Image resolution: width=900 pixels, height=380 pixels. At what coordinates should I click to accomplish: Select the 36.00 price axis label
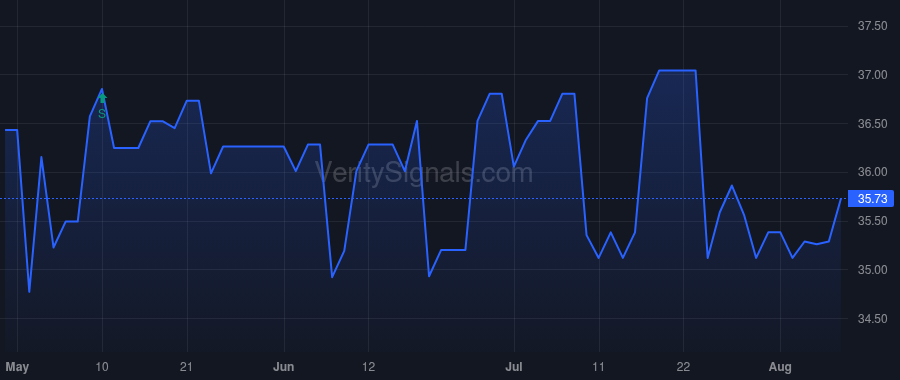872,173
